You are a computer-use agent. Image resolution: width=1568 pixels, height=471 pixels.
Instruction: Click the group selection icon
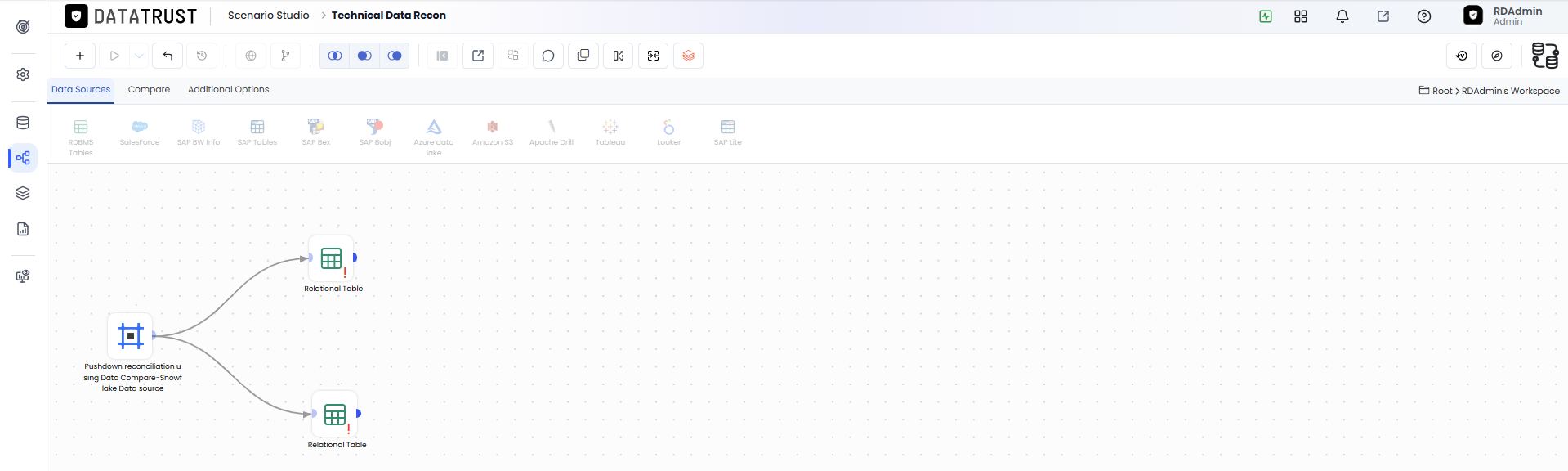tap(513, 56)
